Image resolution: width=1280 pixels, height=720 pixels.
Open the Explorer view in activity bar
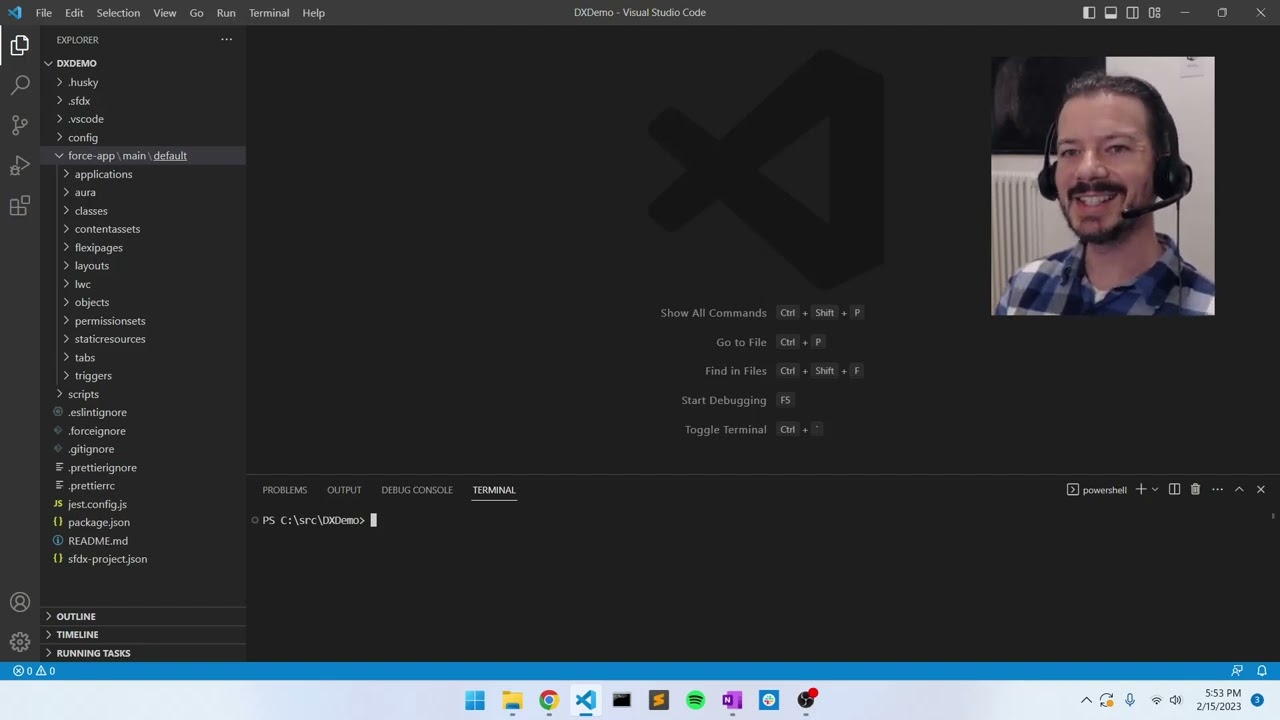tap(20, 45)
